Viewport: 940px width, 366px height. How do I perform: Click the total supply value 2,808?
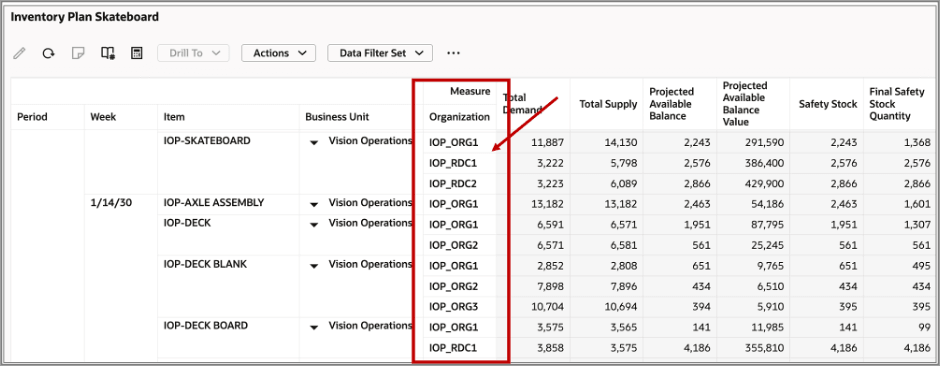[x=624, y=266]
